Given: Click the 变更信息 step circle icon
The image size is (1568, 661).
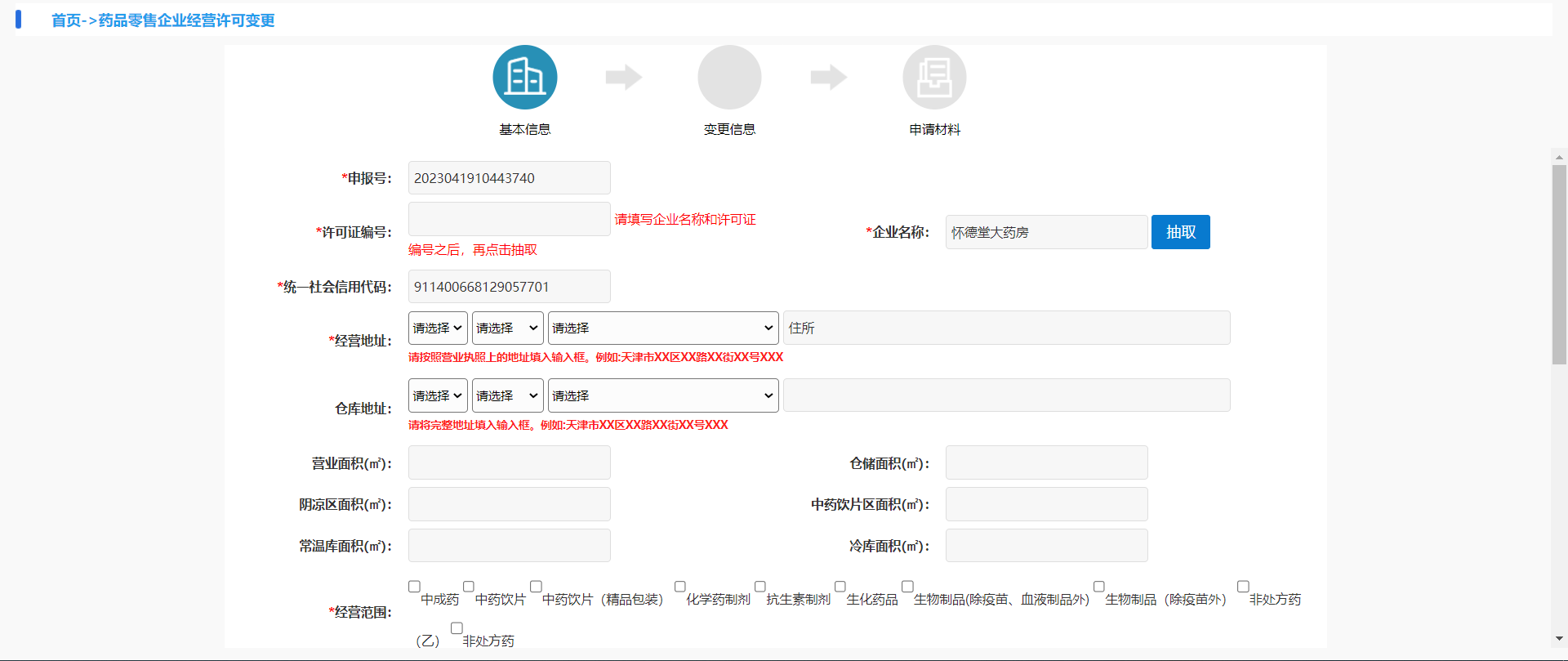Looking at the screenshot, I should (x=728, y=78).
